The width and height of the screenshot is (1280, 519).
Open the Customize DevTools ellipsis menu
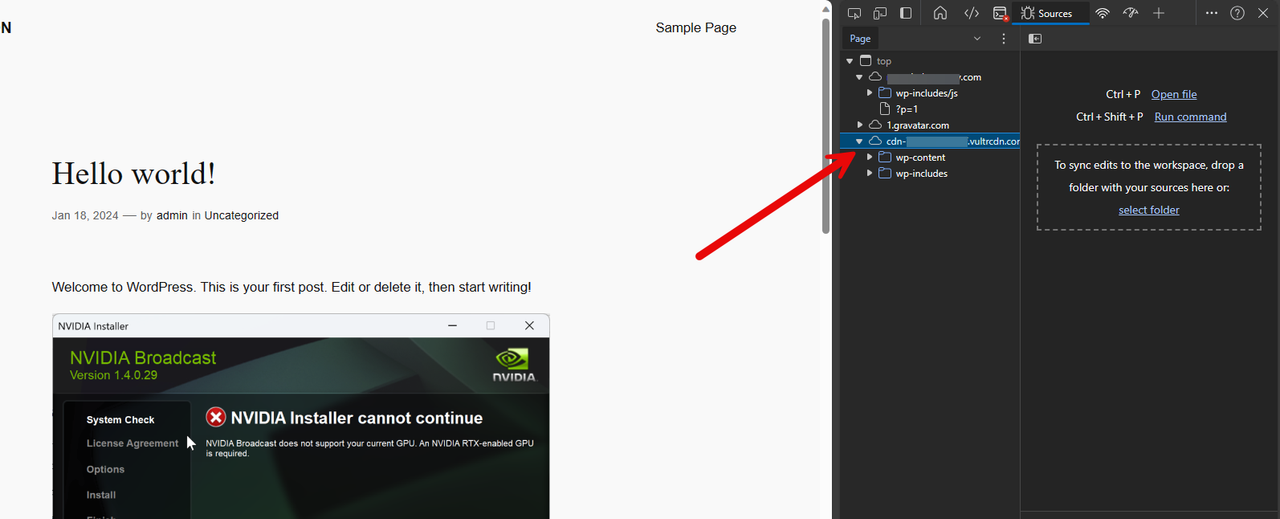1212,13
